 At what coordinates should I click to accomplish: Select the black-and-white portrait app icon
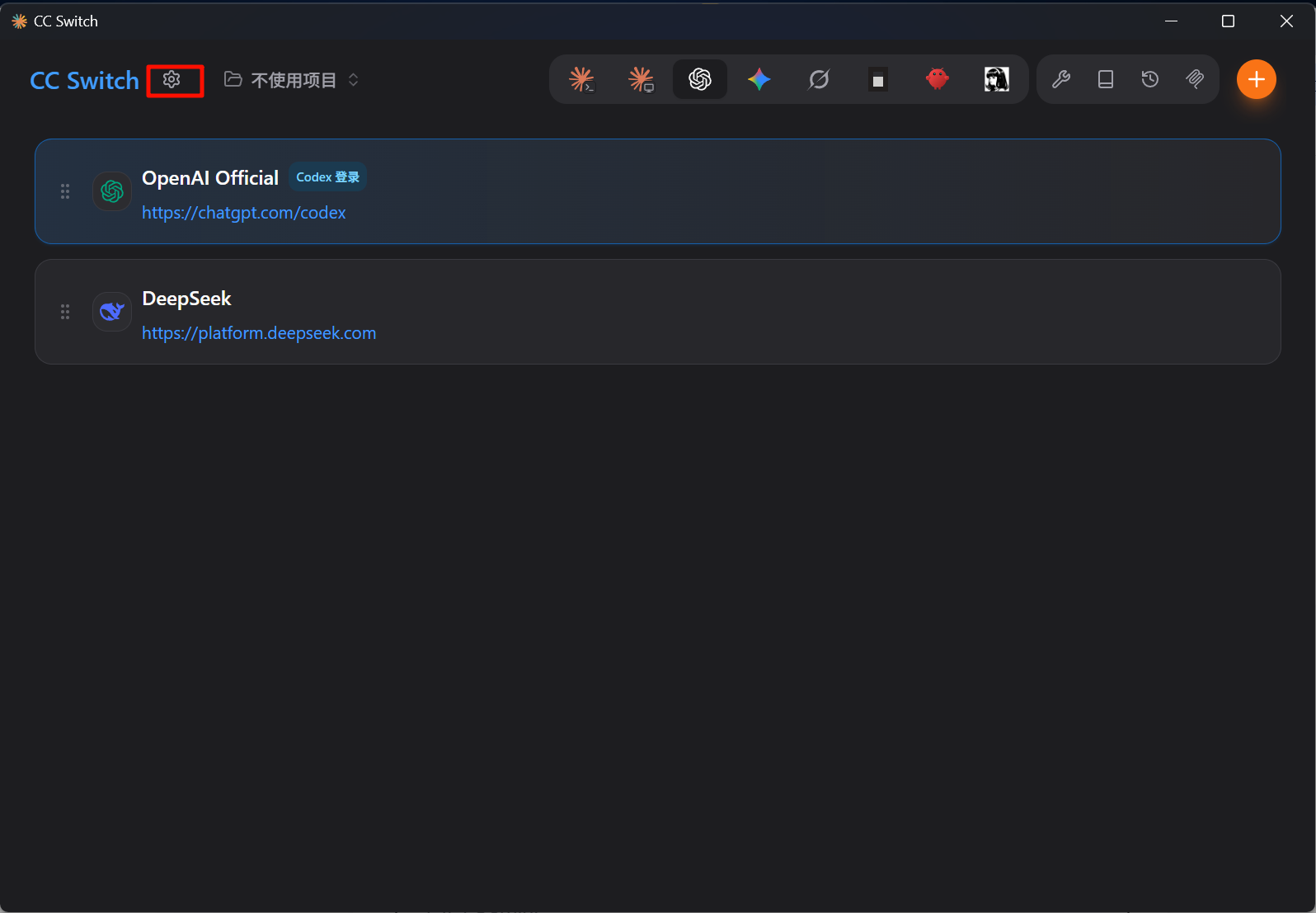[x=997, y=79]
